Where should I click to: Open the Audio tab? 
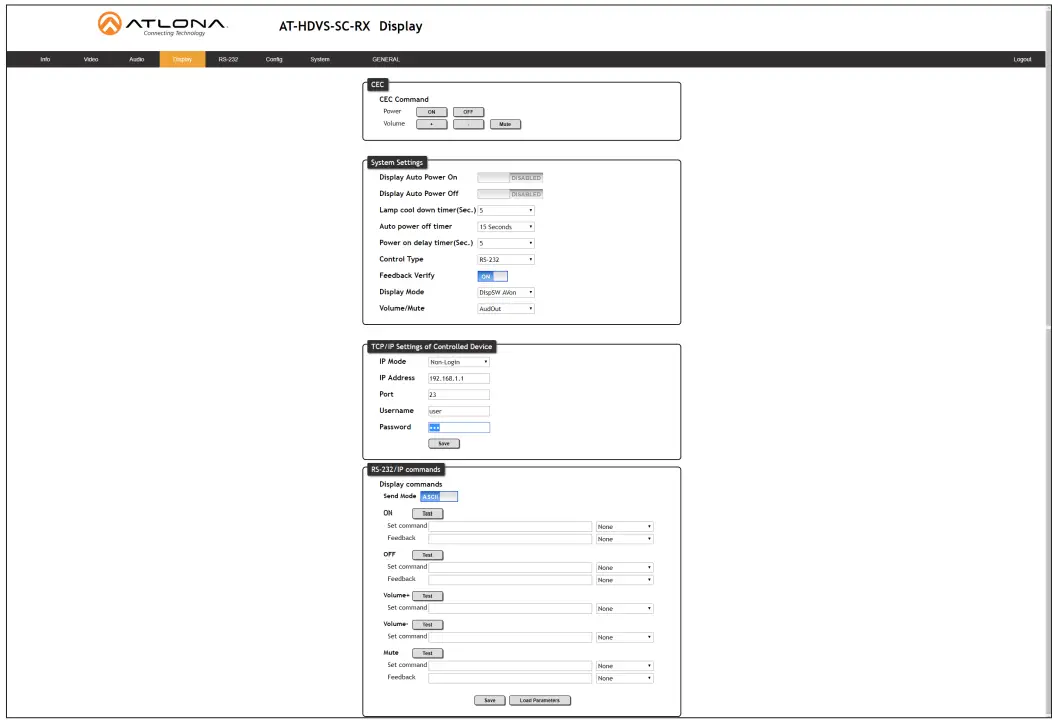pyautogui.click(x=137, y=59)
